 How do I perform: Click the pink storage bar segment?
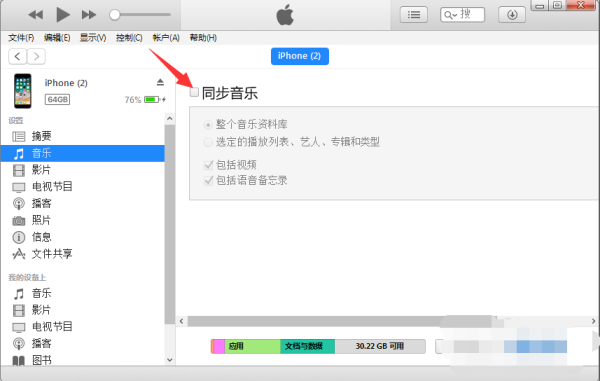pyautogui.click(x=219, y=346)
